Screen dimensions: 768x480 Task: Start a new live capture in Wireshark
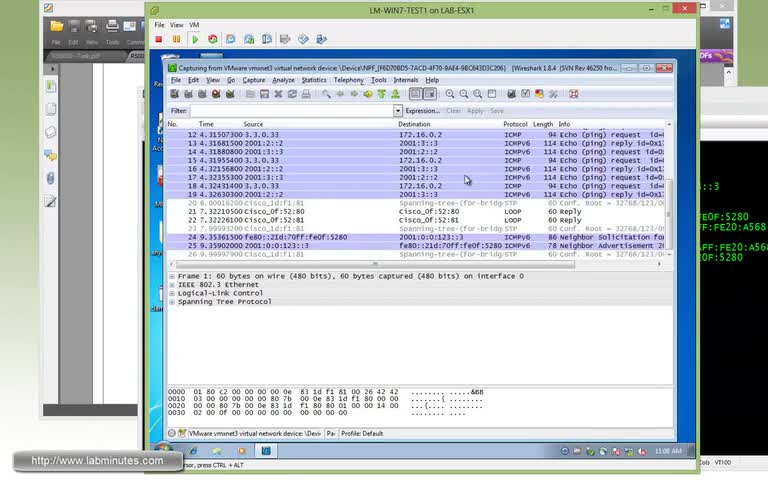pyautogui.click(x=201, y=94)
